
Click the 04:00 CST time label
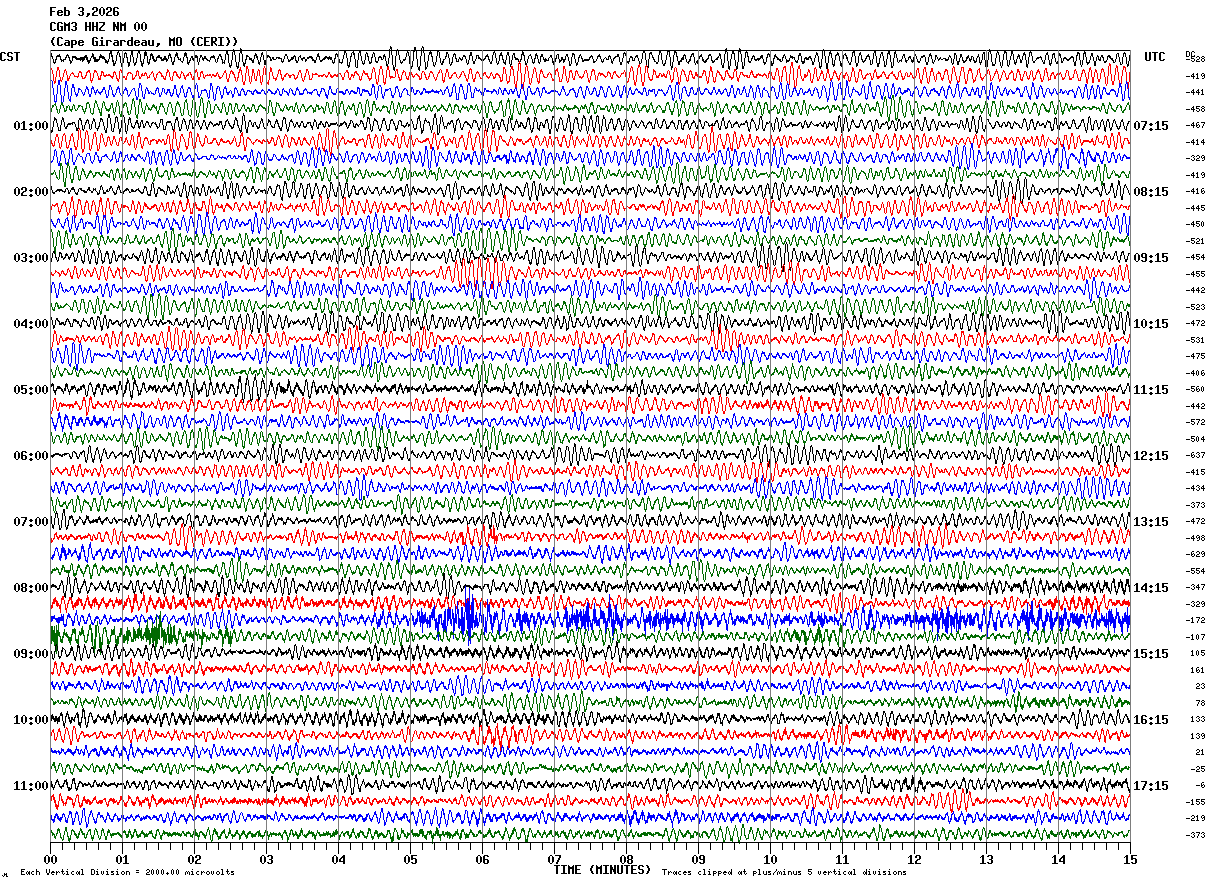(x=31, y=324)
